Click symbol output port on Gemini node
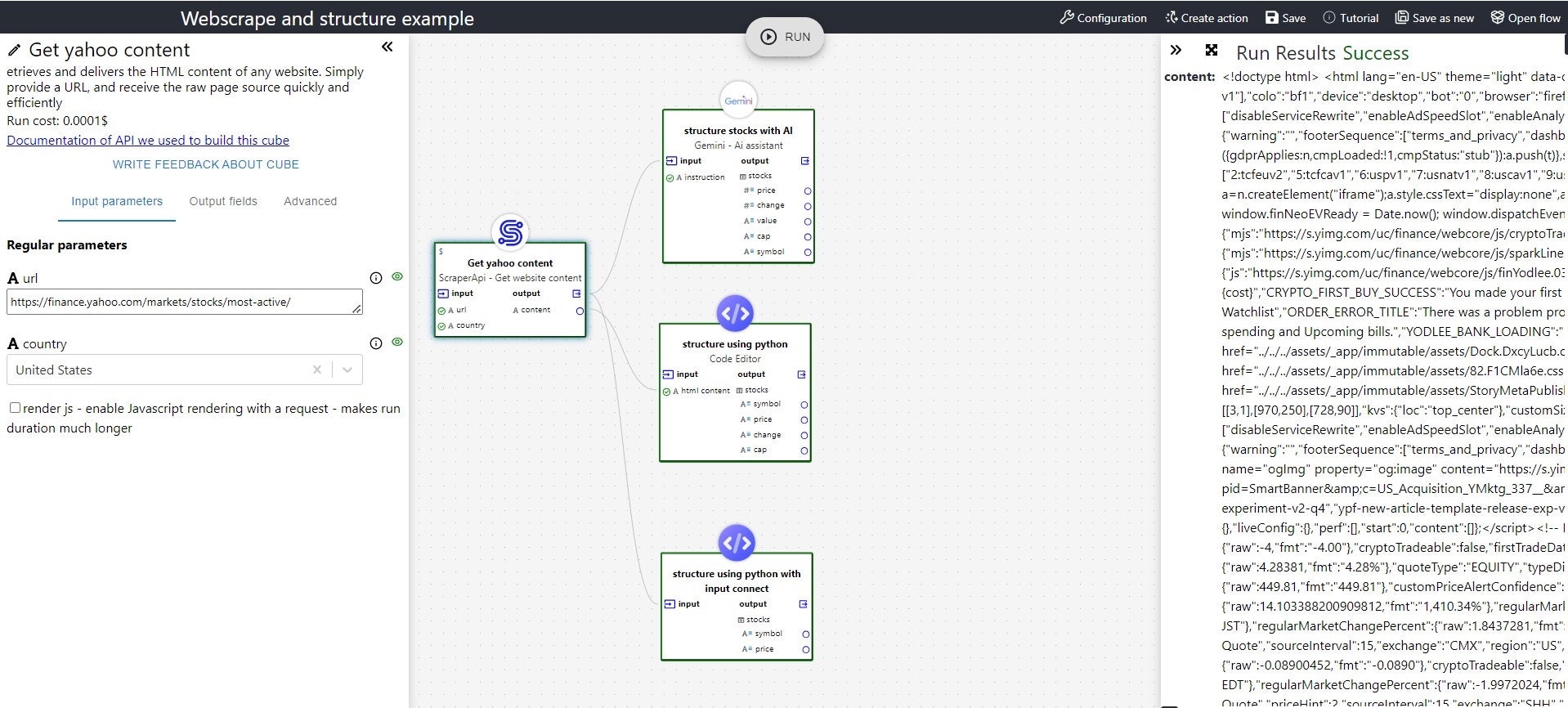The width and height of the screenshot is (1568, 708). pyautogui.click(x=808, y=253)
